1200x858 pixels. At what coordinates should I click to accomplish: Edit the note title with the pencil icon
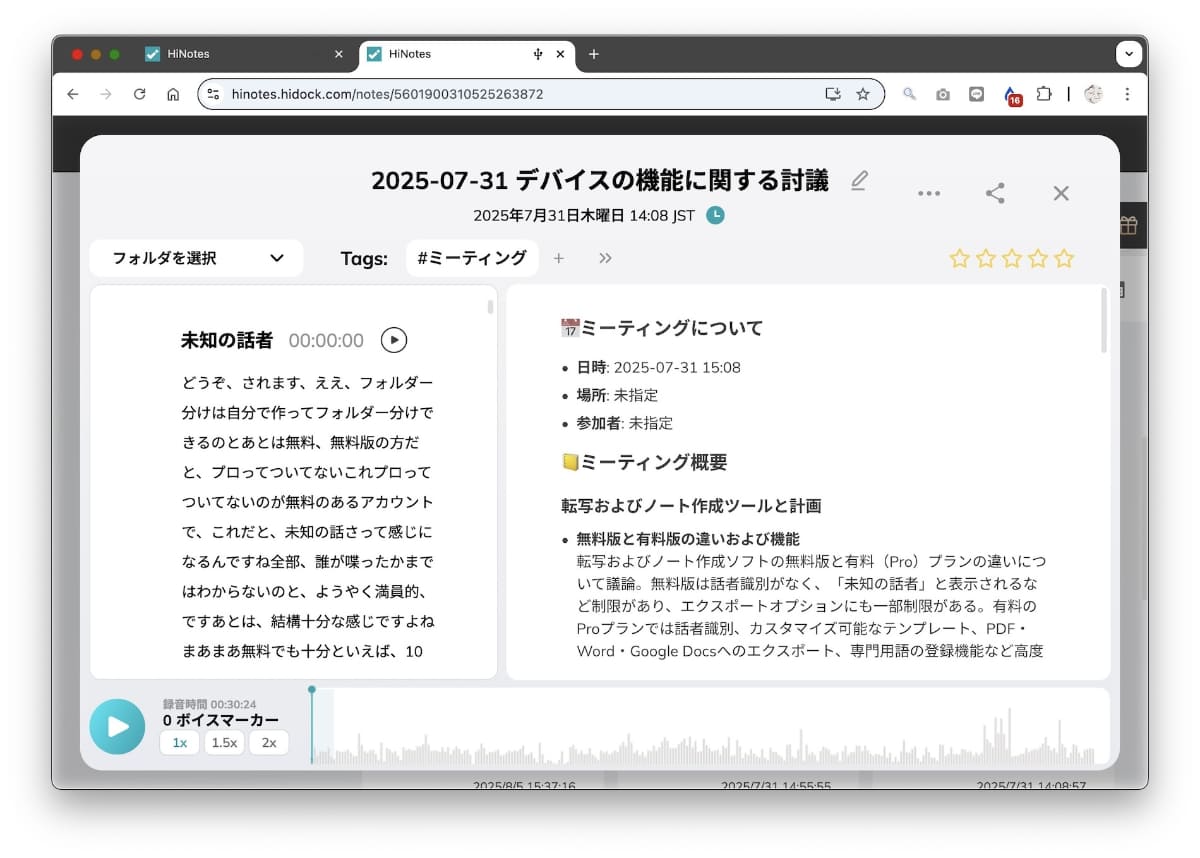[x=858, y=181]
